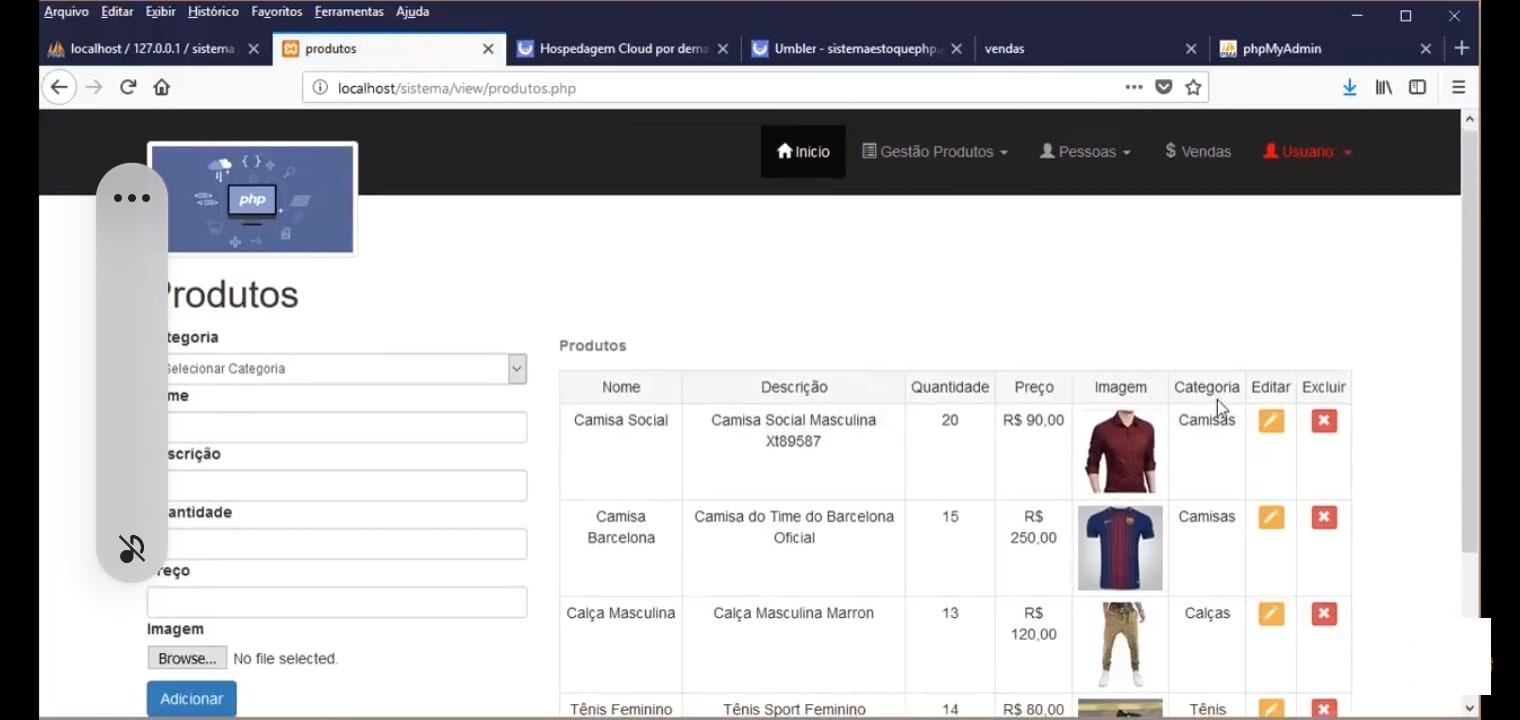Close the vendas tab
This screenshot has width=1520, height=720.
tap(1191, 48)
